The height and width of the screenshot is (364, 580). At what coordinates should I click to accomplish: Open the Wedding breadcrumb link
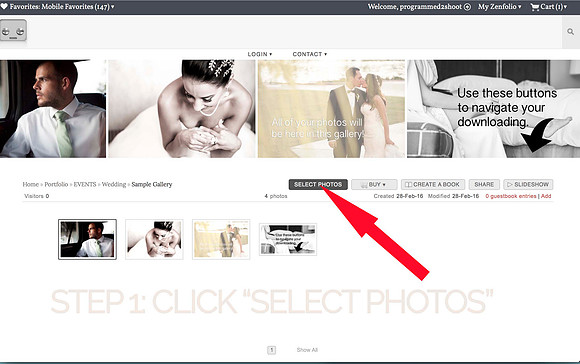coord(114,184)
